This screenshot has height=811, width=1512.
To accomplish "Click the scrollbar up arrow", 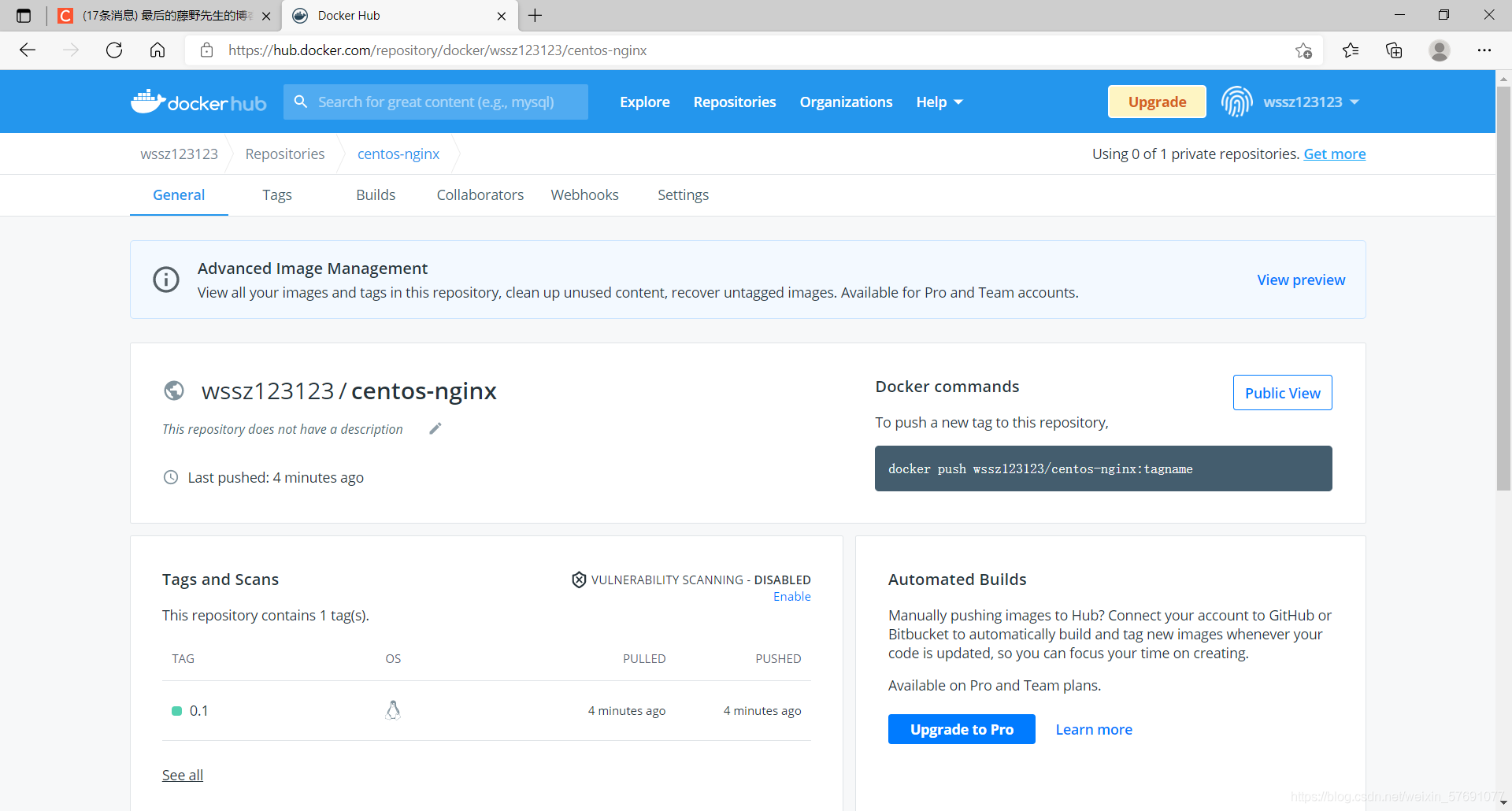I will pos(1503,78).
